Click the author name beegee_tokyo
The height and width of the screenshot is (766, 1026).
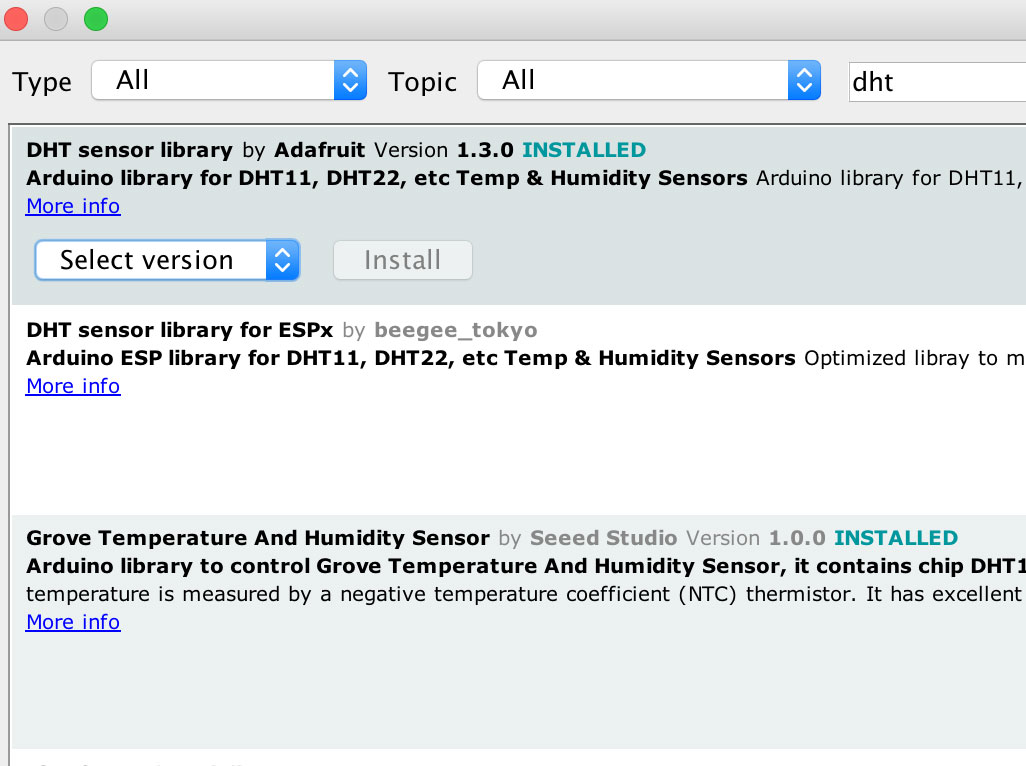[456, 330]
